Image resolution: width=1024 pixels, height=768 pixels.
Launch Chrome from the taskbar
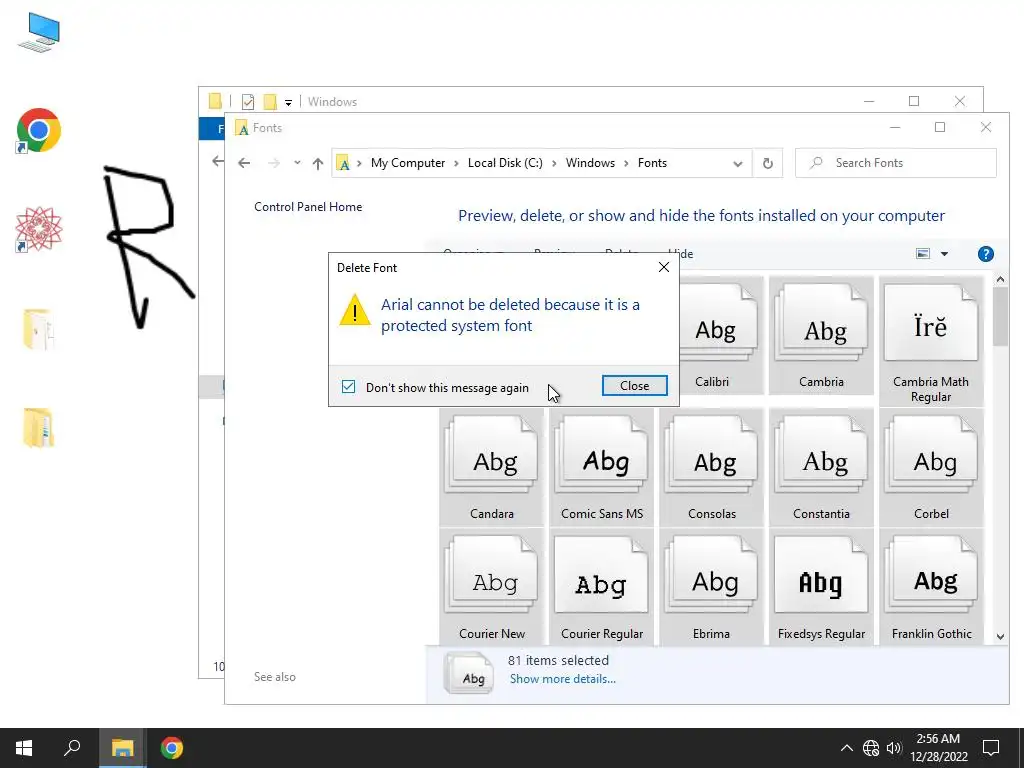(x=172, y=748)
